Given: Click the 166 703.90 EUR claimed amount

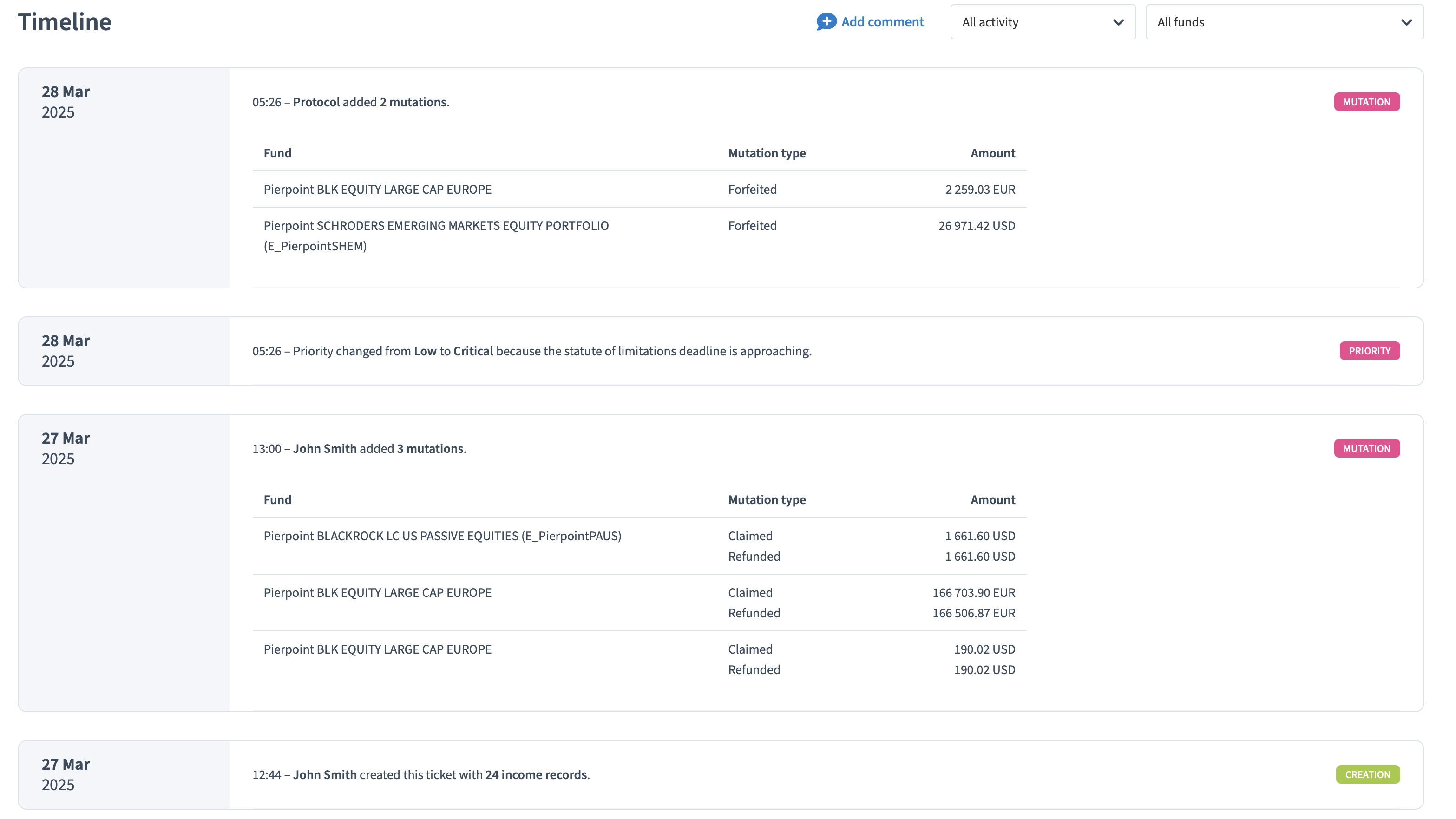Looking at the screenshot, I should [x=973, y=592].
